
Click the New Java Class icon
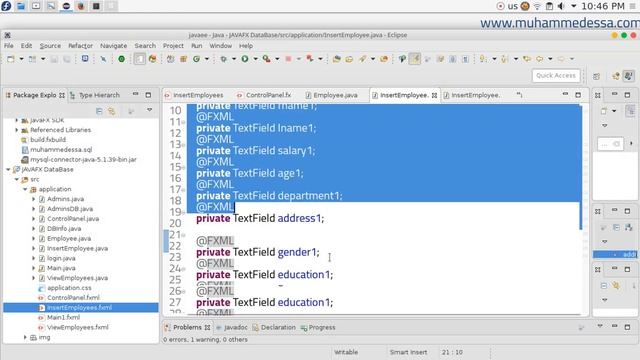click(x=196, y=59)
